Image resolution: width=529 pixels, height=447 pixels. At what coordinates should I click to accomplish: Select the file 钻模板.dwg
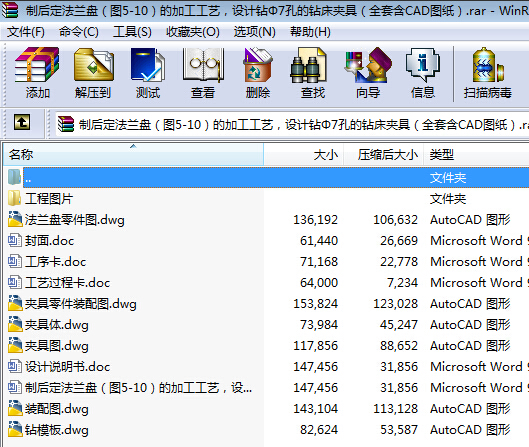click(57, 429)
